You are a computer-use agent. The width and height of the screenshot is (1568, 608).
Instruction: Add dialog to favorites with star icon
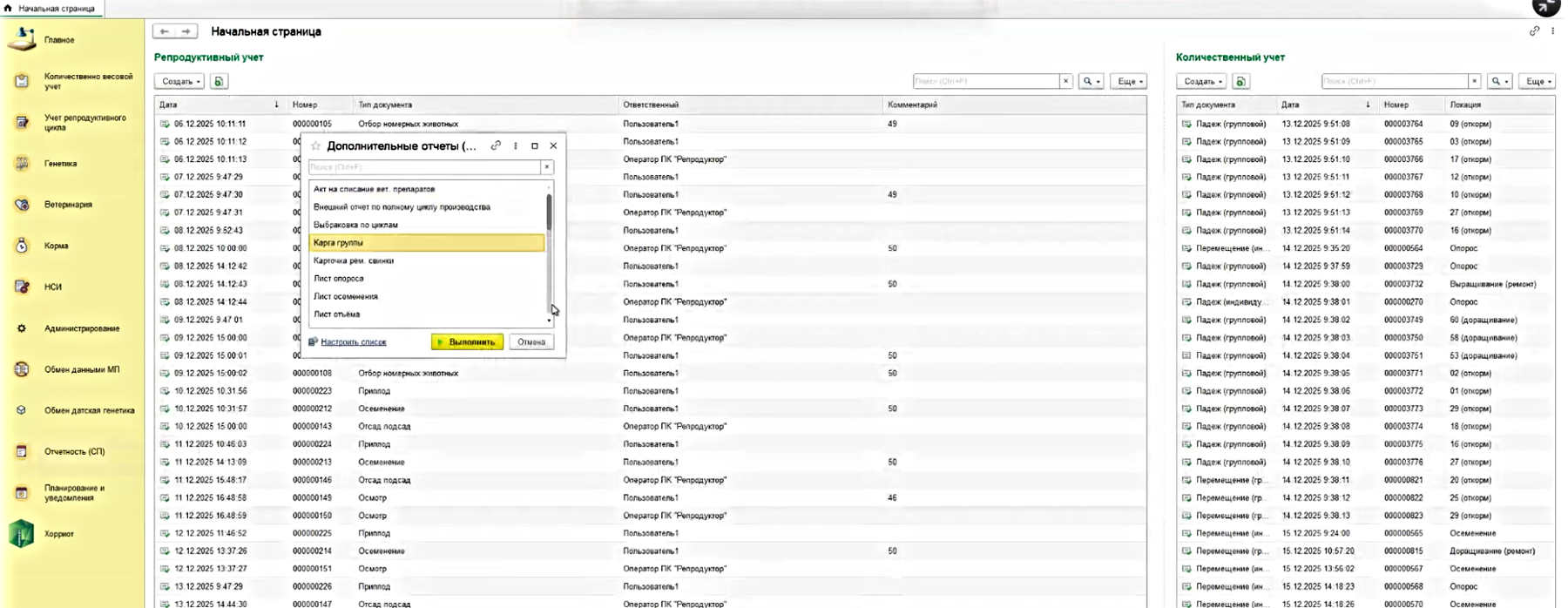315,146
